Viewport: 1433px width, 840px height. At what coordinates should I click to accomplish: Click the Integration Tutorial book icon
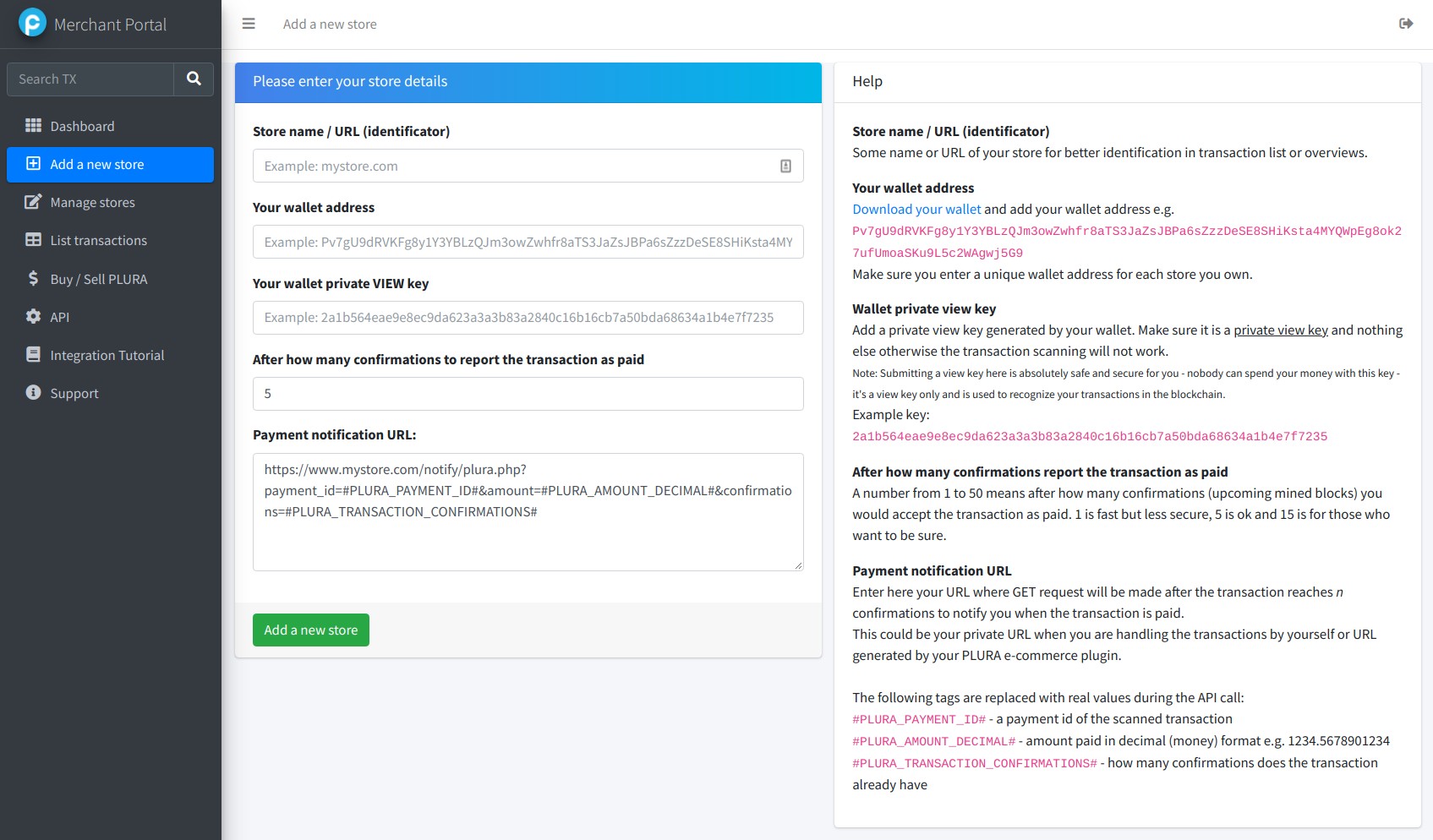(33, 355)
